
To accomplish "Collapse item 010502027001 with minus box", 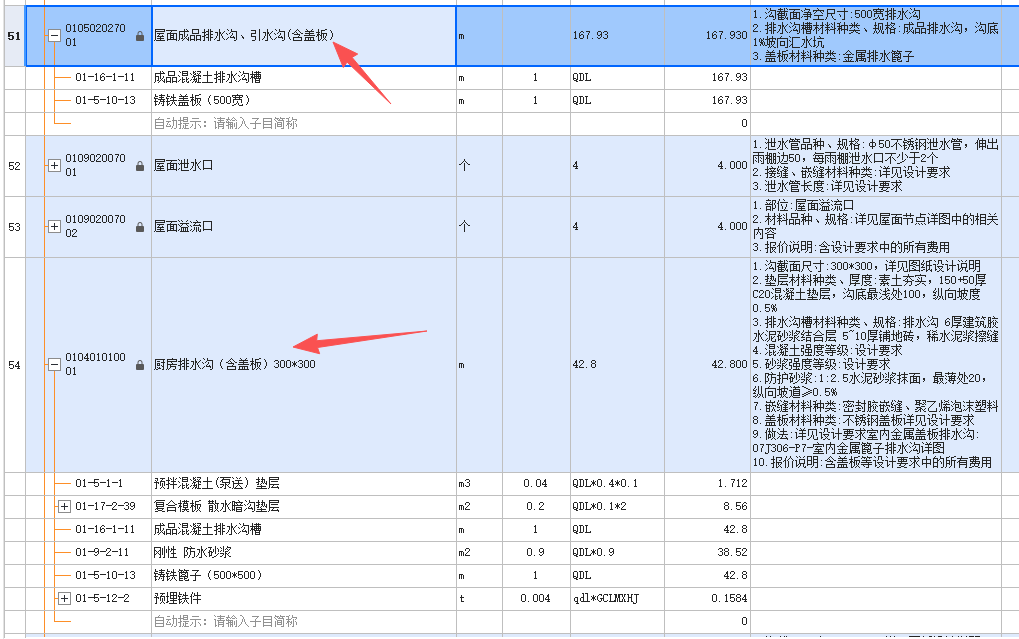I will pyautogui.click(x=55, y=36).
